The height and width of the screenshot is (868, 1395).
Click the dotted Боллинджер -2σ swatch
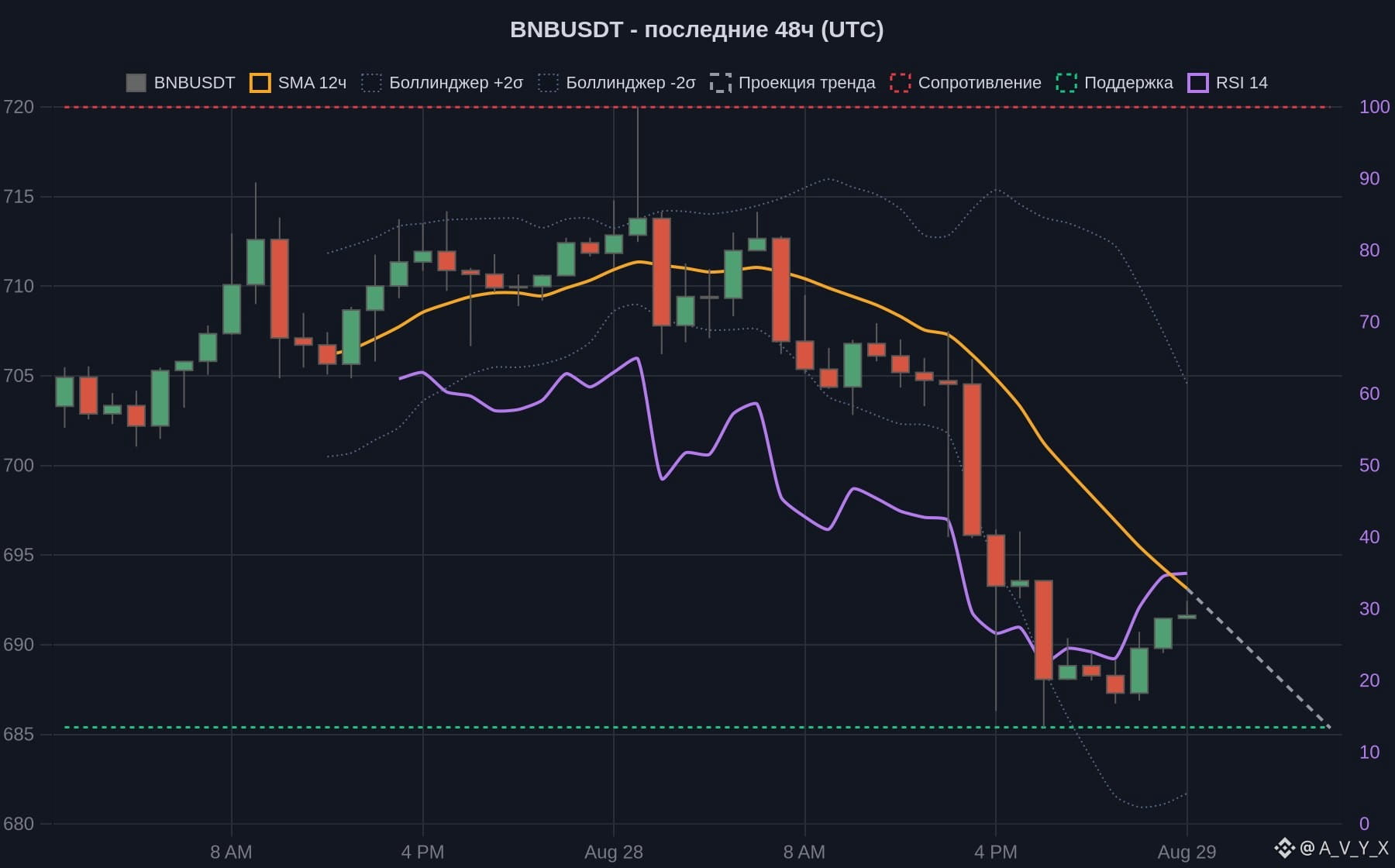pyautogui.click(x=549, y=83)
